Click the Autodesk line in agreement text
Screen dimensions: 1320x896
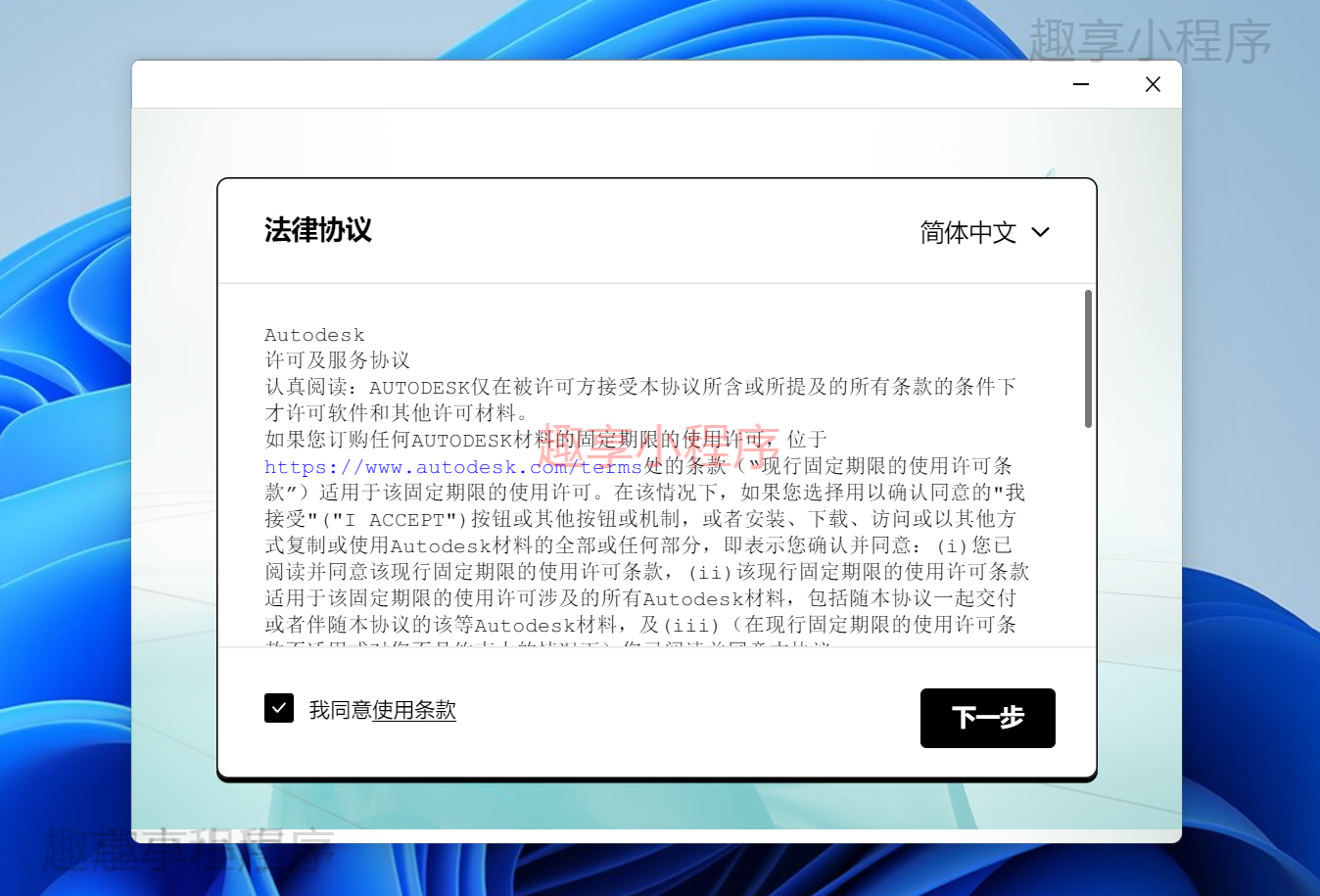314,335
